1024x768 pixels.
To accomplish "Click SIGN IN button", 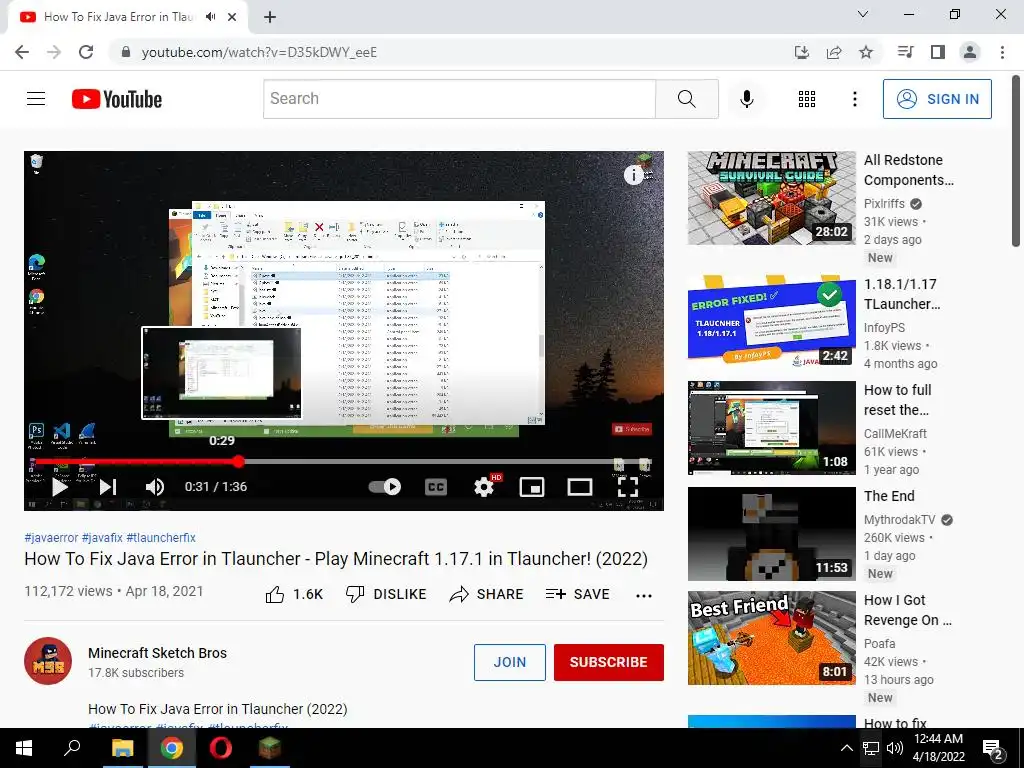I will point(937,99).
